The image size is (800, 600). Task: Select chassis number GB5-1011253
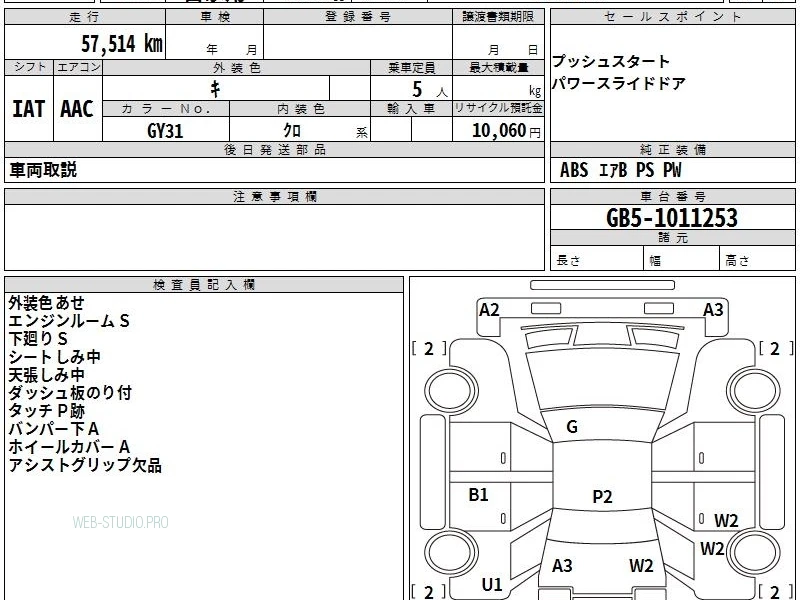coord(672,218)
